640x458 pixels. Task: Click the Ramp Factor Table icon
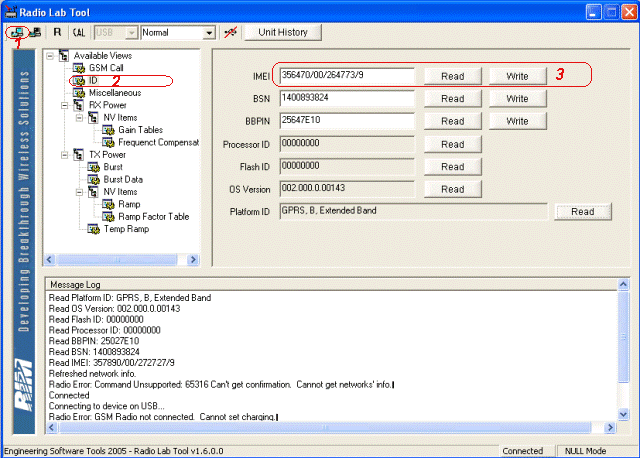click(x=108, y=217)
